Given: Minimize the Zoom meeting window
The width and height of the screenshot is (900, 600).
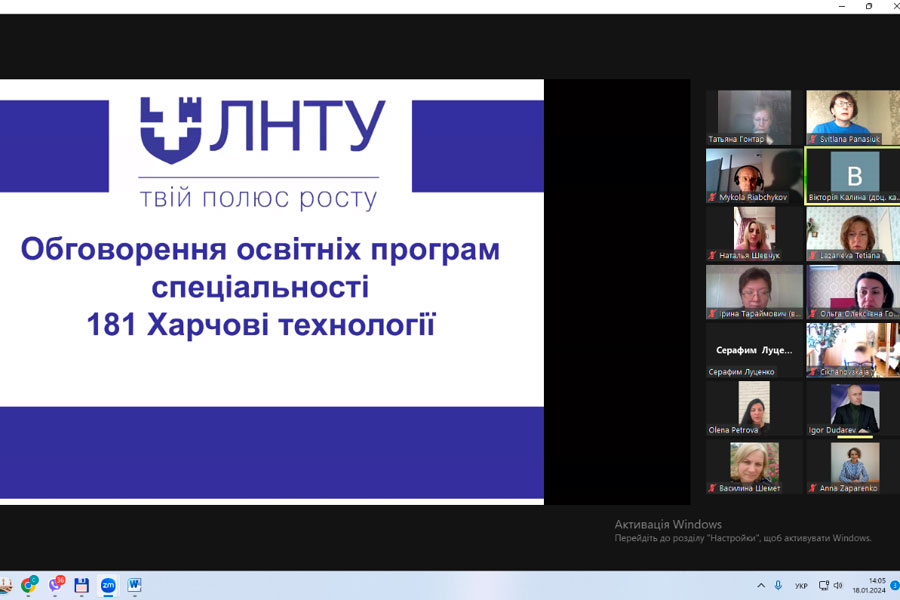Looking at the screenshot, I should click(842, 6).
